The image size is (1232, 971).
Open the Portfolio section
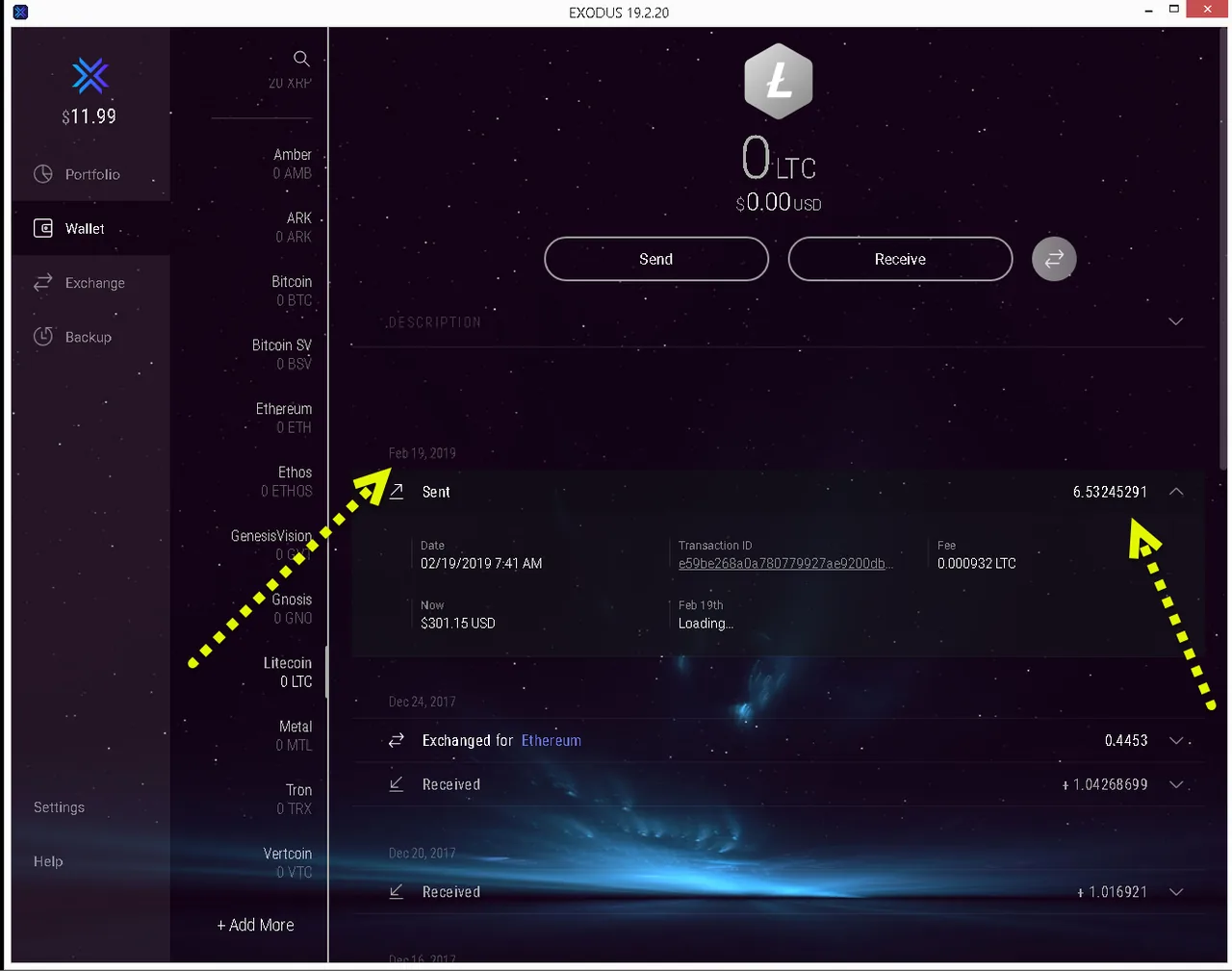pos(91,174)
